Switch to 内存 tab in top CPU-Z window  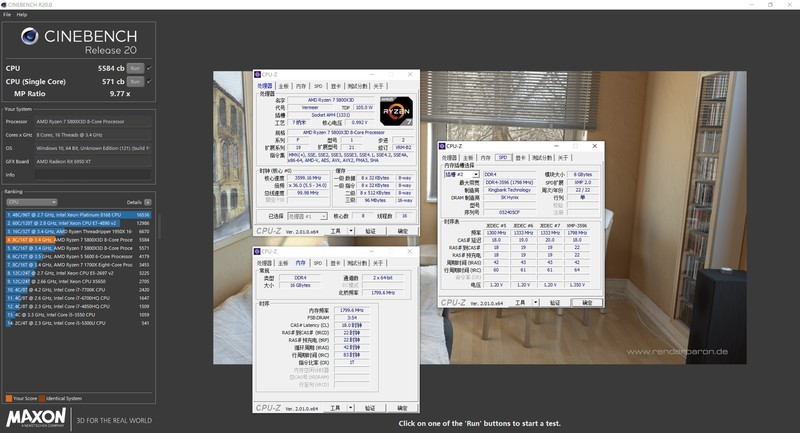coord(301,86)
